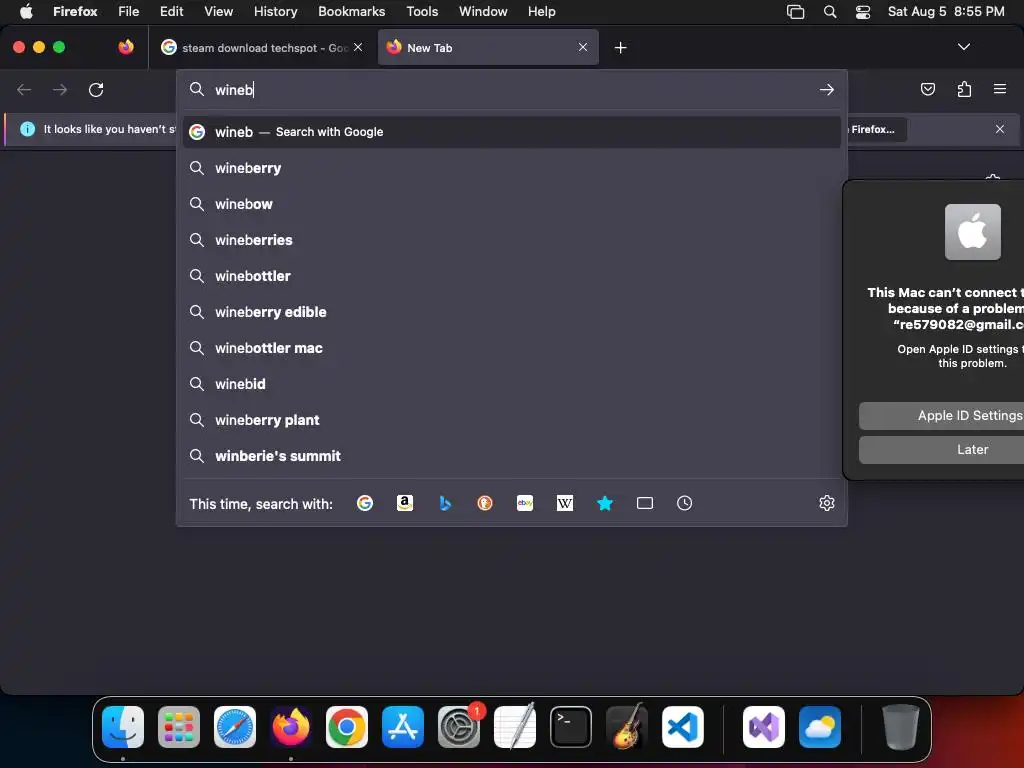Open the Apple menu
Image resolution: width=1024 pixels, height=768 pixels.
(x=26, y=11)
